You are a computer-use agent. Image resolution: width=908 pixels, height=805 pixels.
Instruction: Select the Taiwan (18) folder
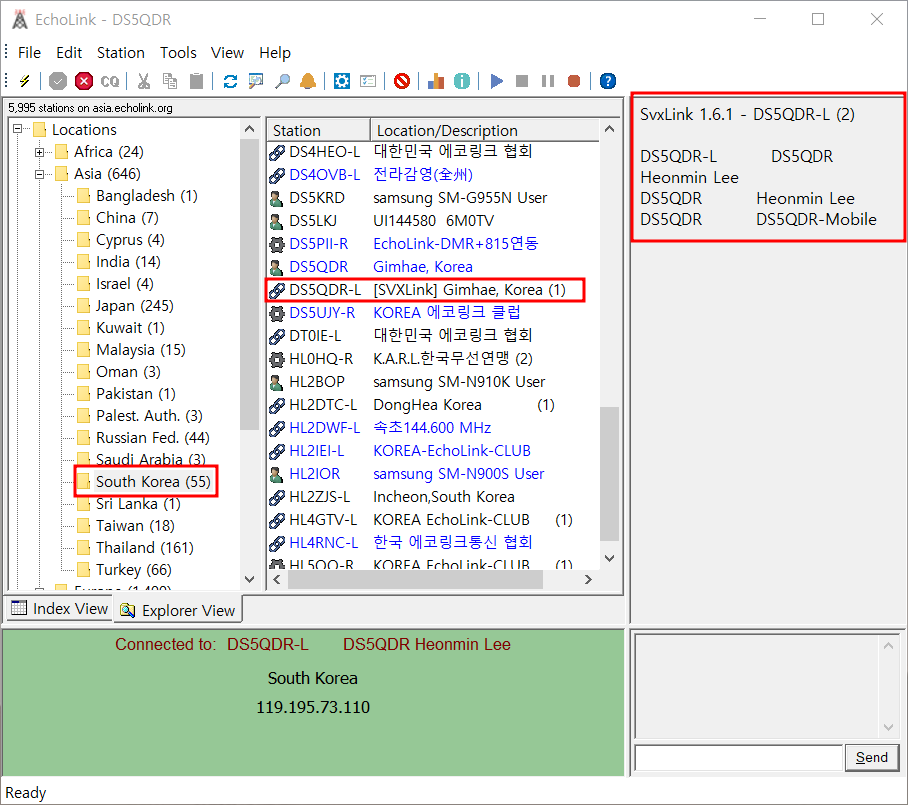click(135, 526)
